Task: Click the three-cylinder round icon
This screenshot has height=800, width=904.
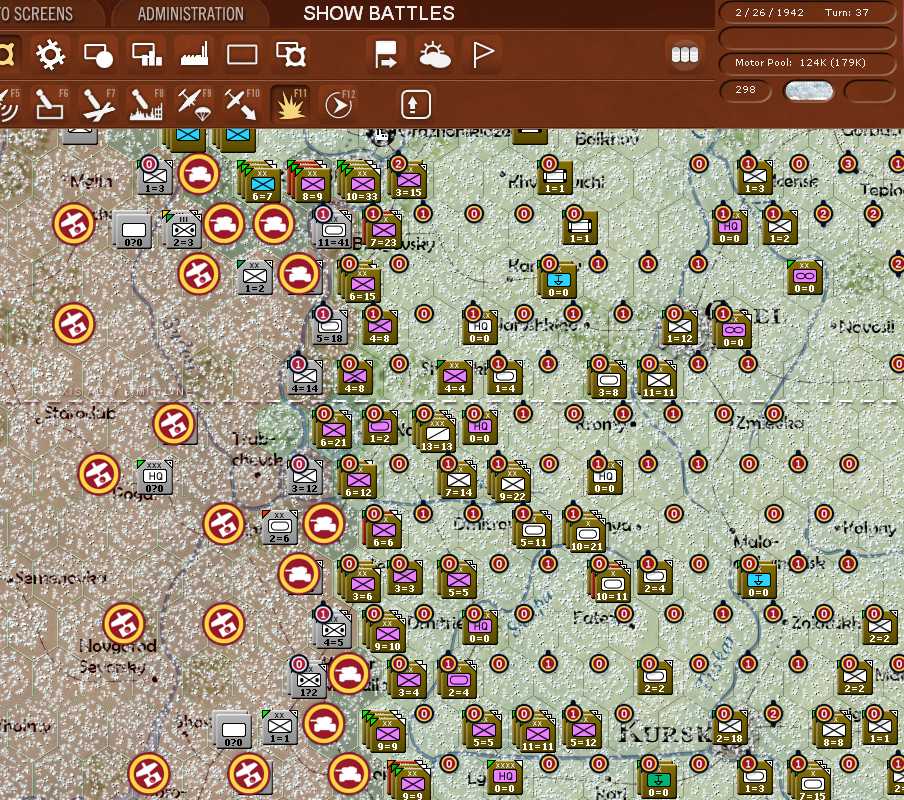Action: tap(685, 54)
